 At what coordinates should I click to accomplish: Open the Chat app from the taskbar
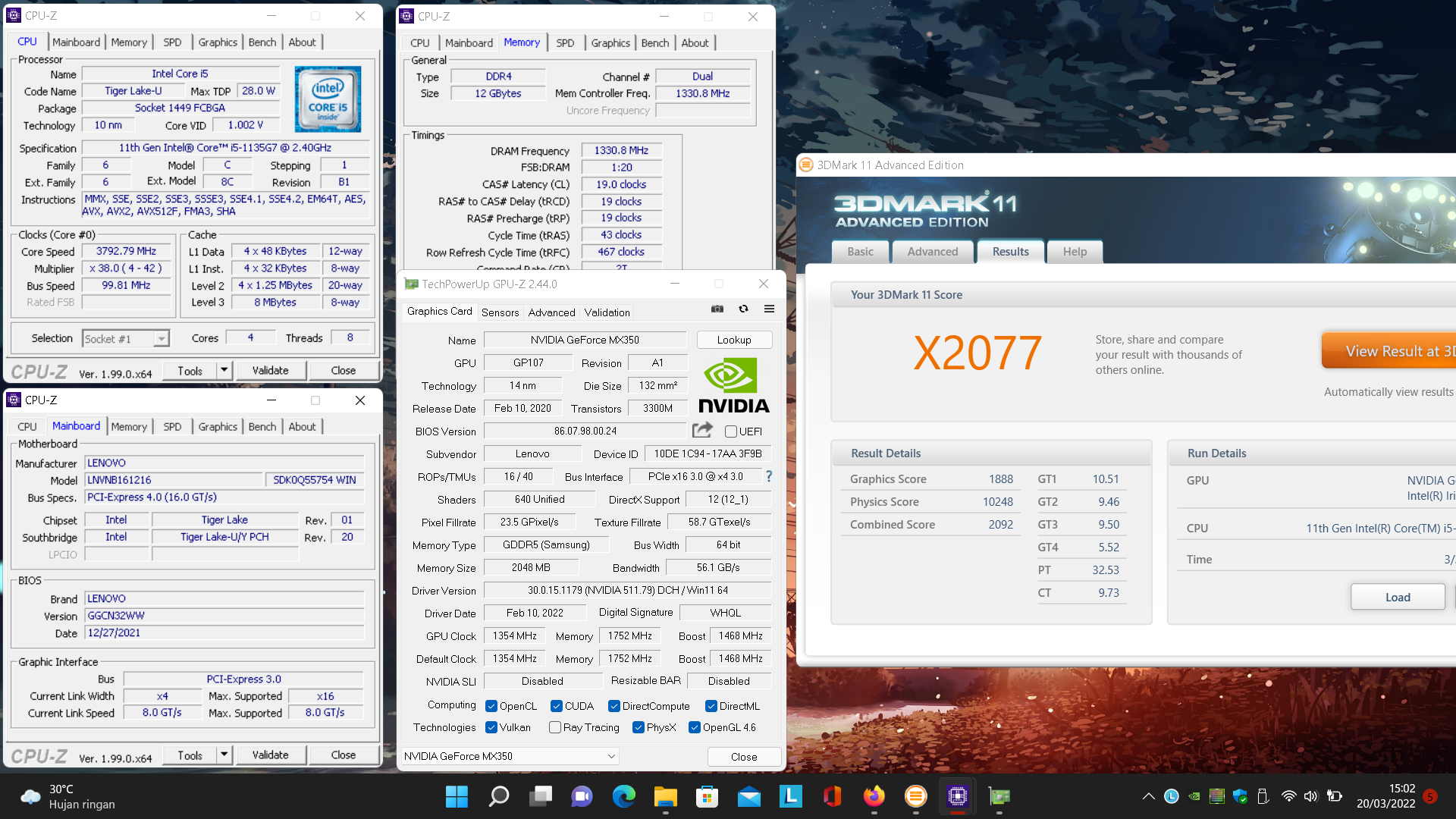(x=582, y=796)
